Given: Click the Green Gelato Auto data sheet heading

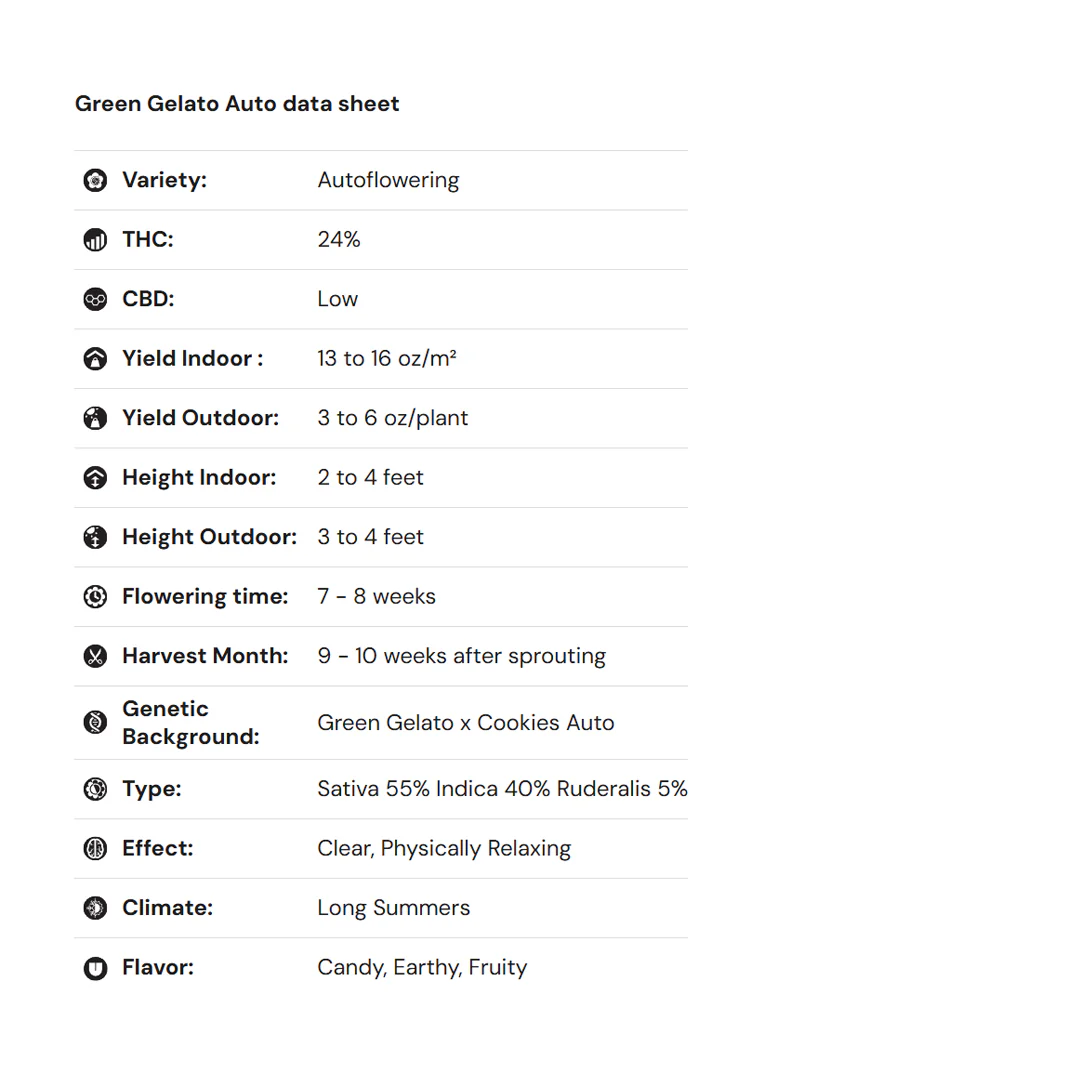Looking at the screenshot, I should (x=237, y=104).
